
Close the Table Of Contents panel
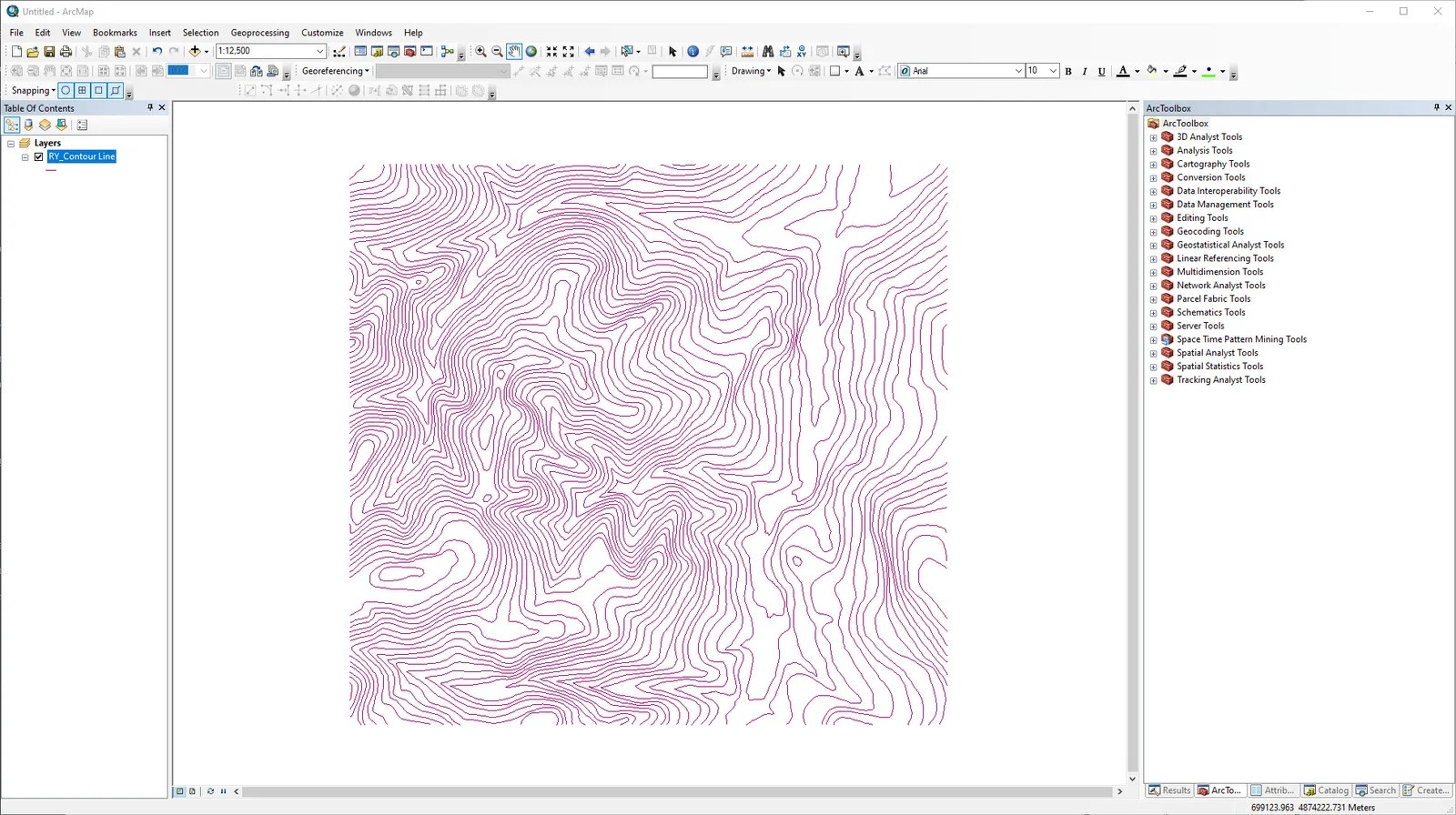(x=162, y=107)
